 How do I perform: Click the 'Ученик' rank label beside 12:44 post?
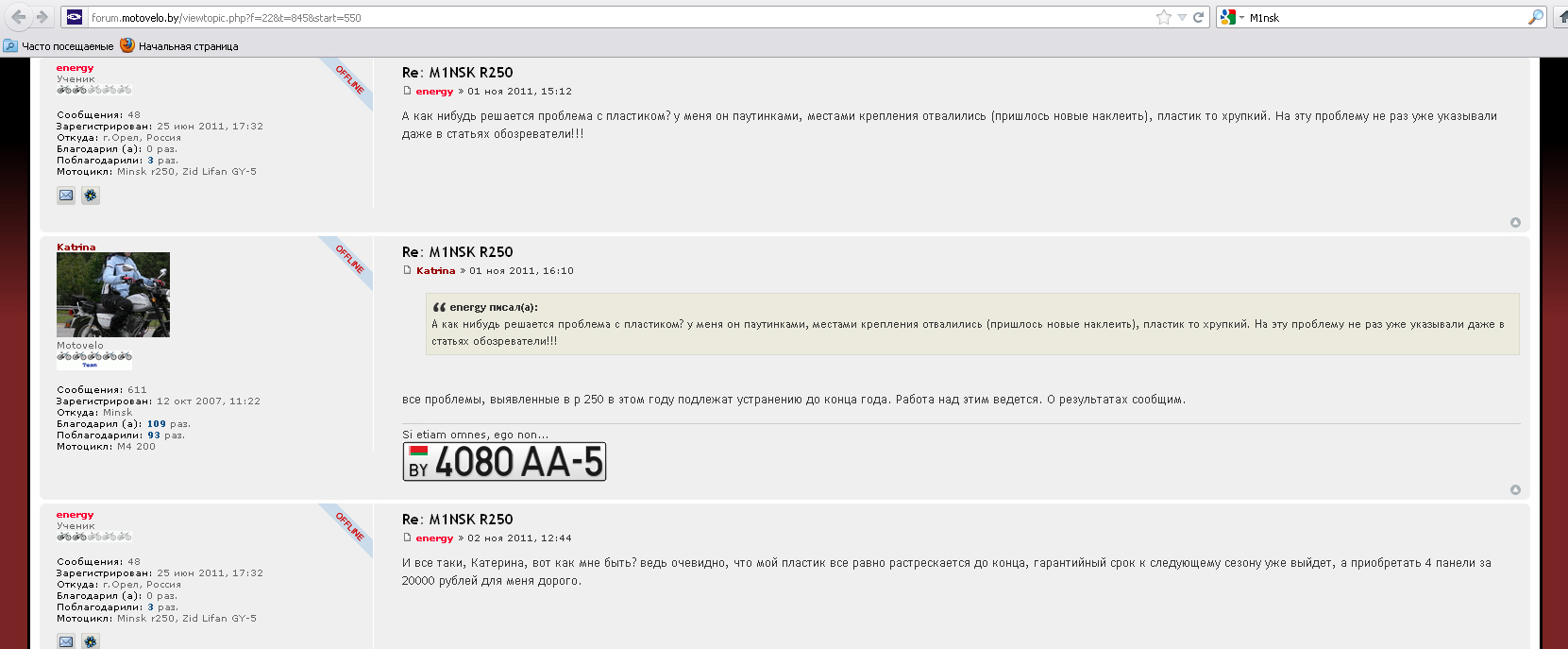coord(76,526)
